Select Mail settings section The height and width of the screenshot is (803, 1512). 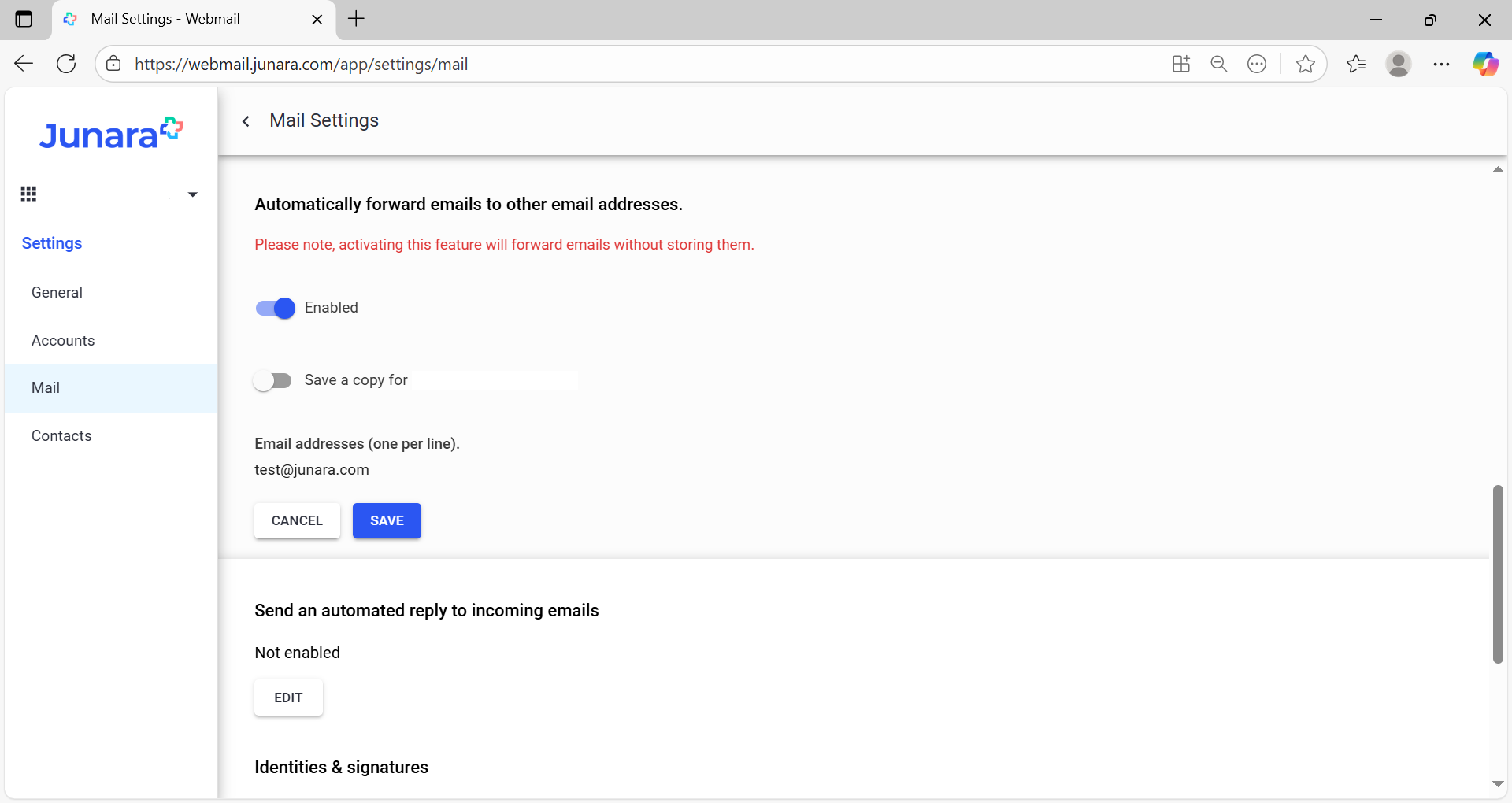tap(111, 388)
